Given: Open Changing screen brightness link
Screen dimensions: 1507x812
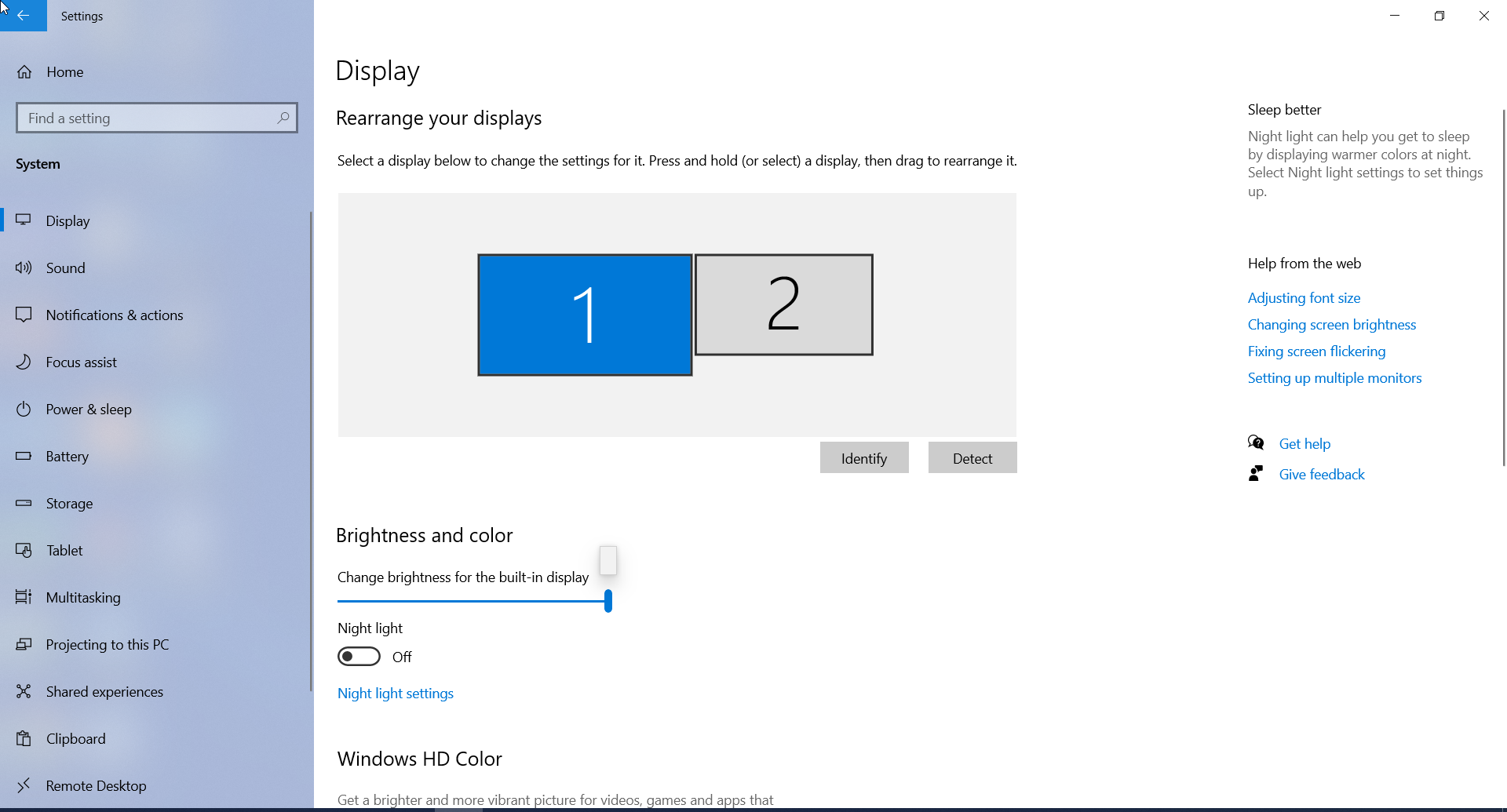Looking at the screenshot, I should pyautogui.click(x=1332, y=325).
